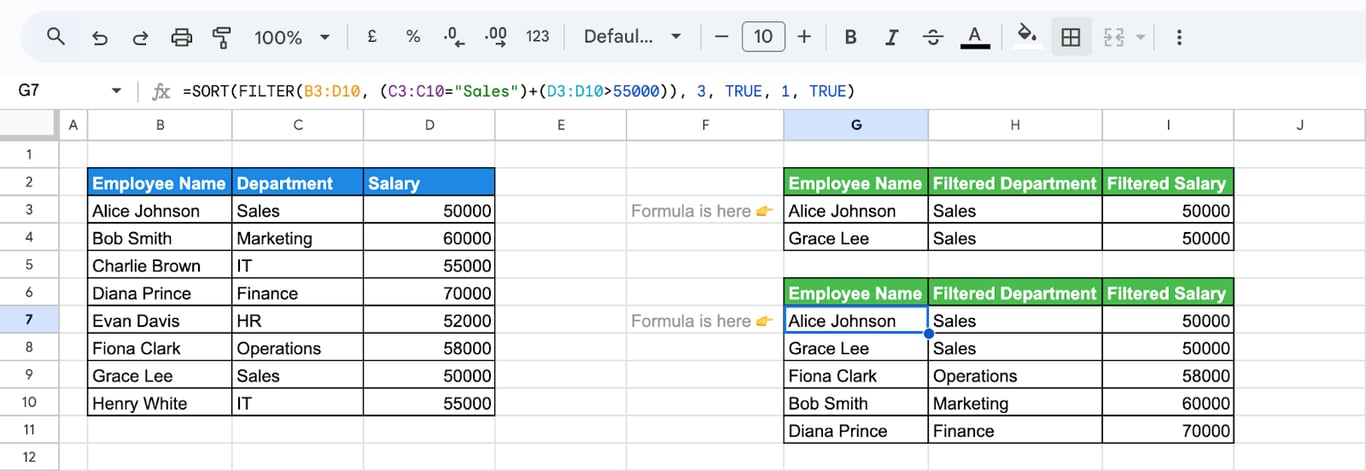1366x471 pixels.
Task: Increase font size with plus
Action: point(804,37)
